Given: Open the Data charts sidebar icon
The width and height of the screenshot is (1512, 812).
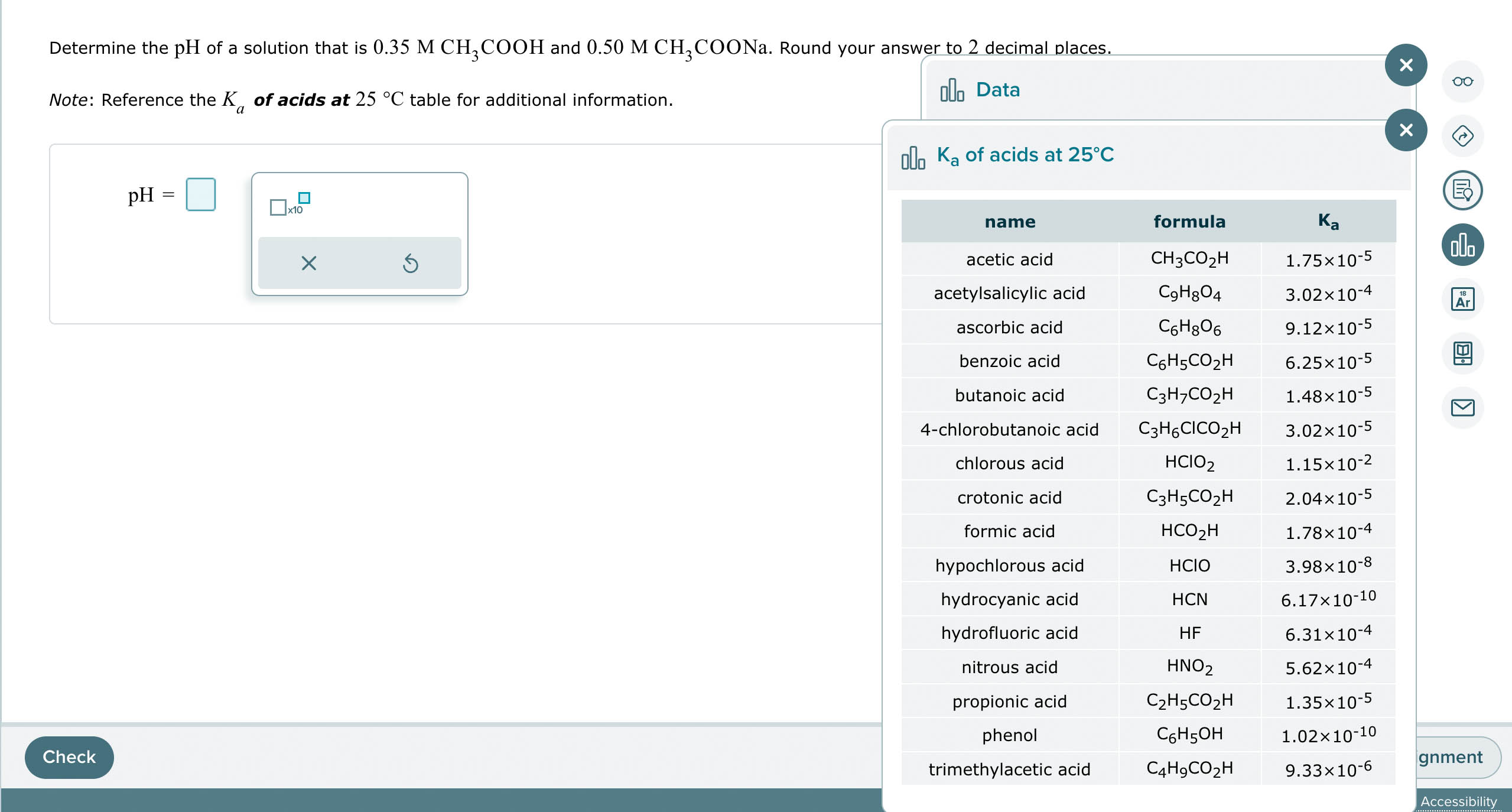Looking at the screenshot, I should 1462,243.
